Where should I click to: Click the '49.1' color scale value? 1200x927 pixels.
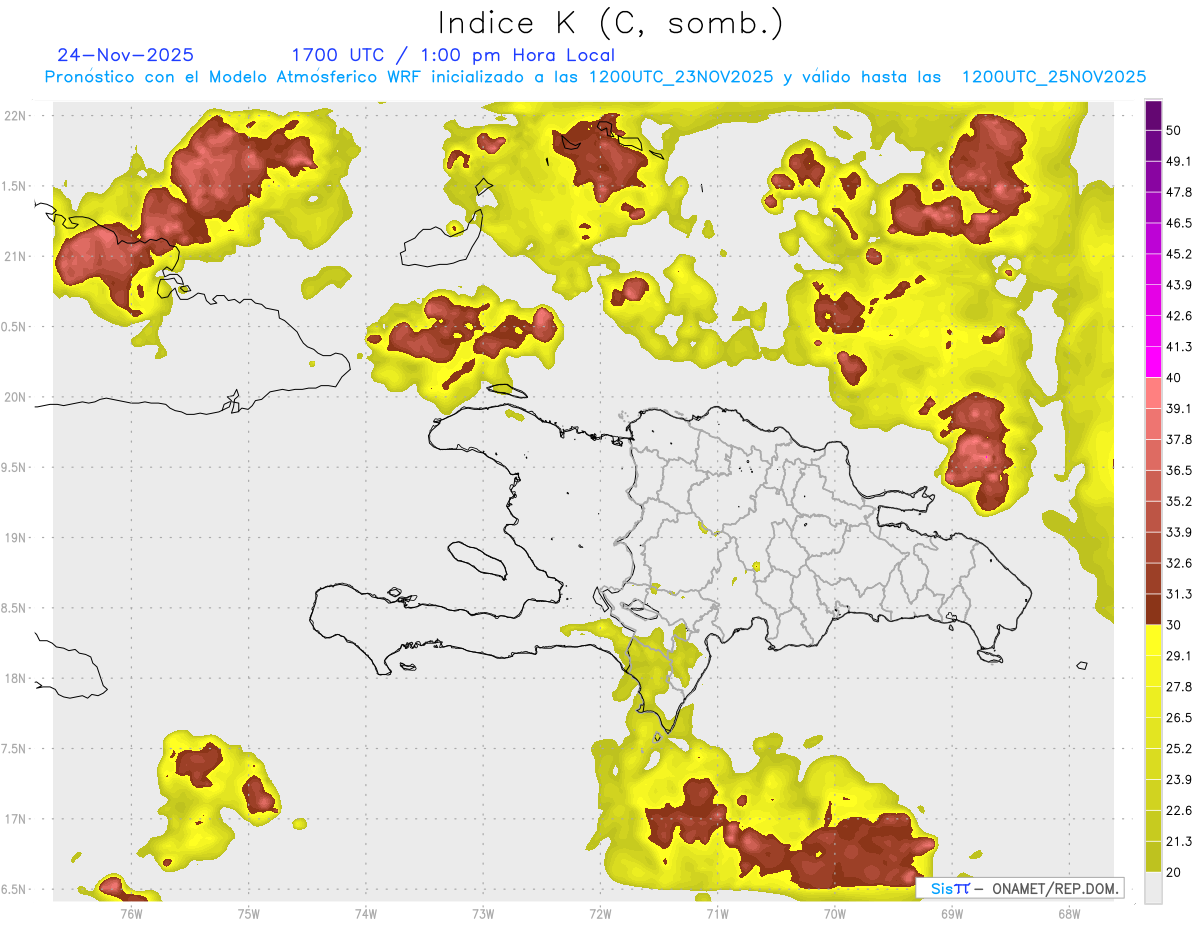(x=1178, y=161)
